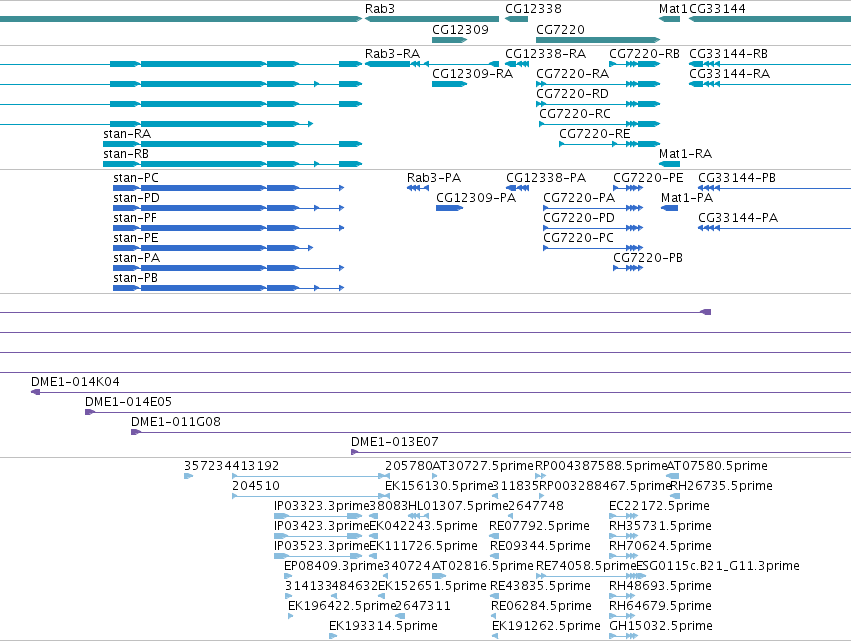Open EST RE09344.5prime
The image size is (851, 641).
pyautogui.click(x=540, y=545)
